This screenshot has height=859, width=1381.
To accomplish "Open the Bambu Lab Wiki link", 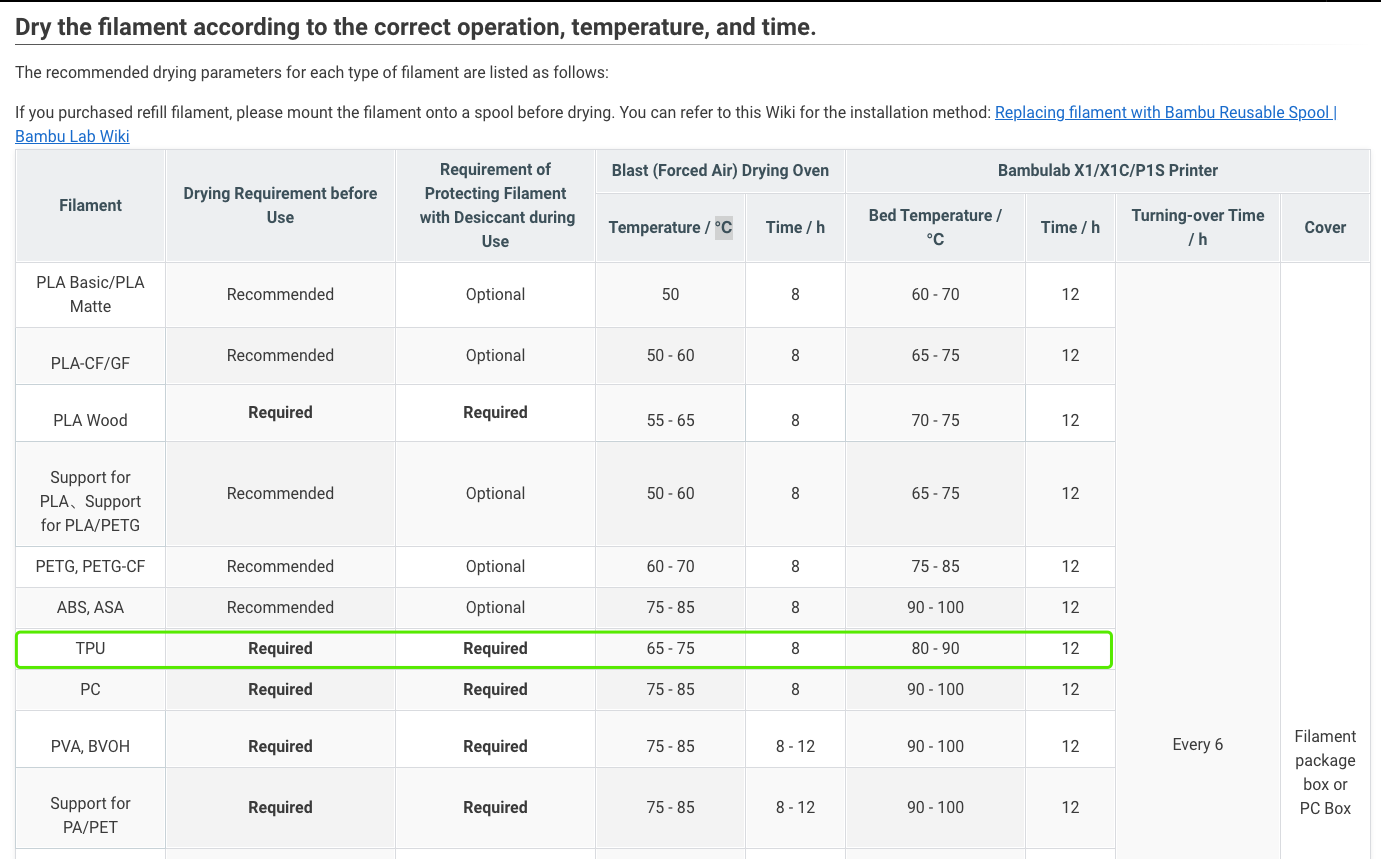I will point(72,136).
